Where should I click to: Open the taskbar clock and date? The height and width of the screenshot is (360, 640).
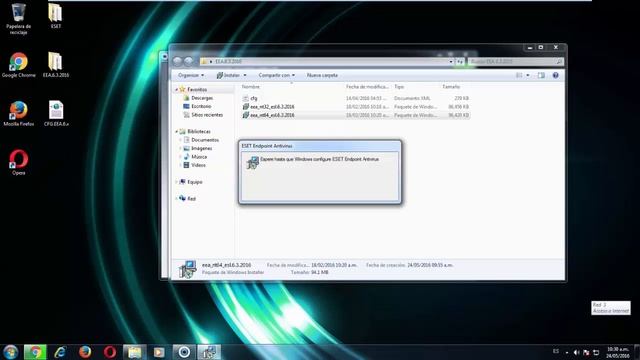coord(618,352)
